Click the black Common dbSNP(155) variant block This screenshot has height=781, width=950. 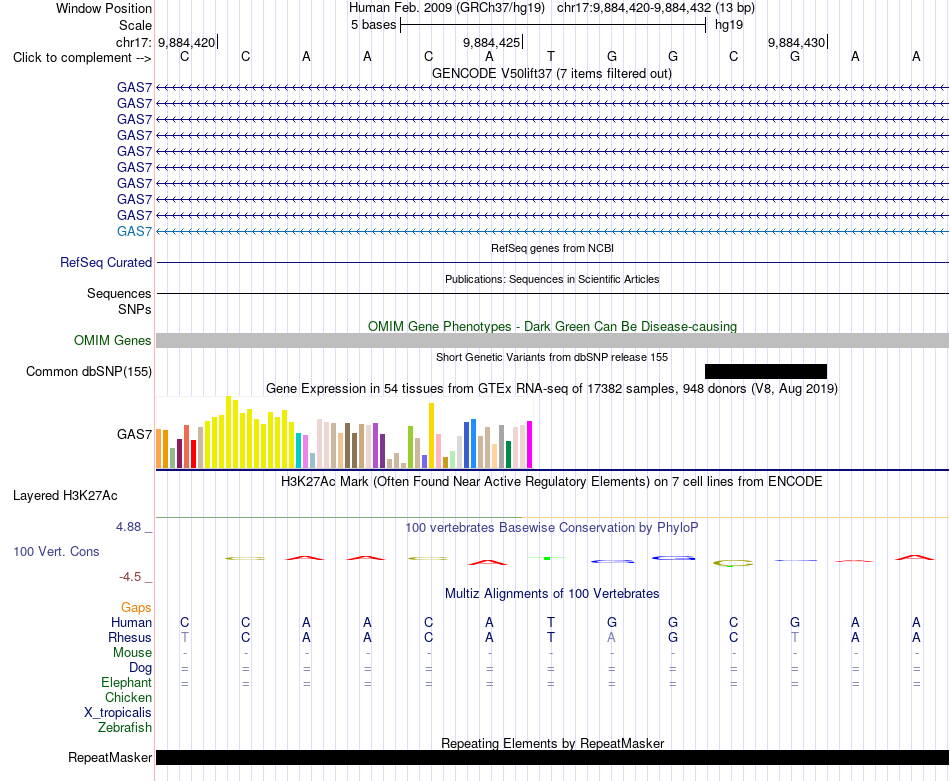pyautogui.click(x=766, y=371)
